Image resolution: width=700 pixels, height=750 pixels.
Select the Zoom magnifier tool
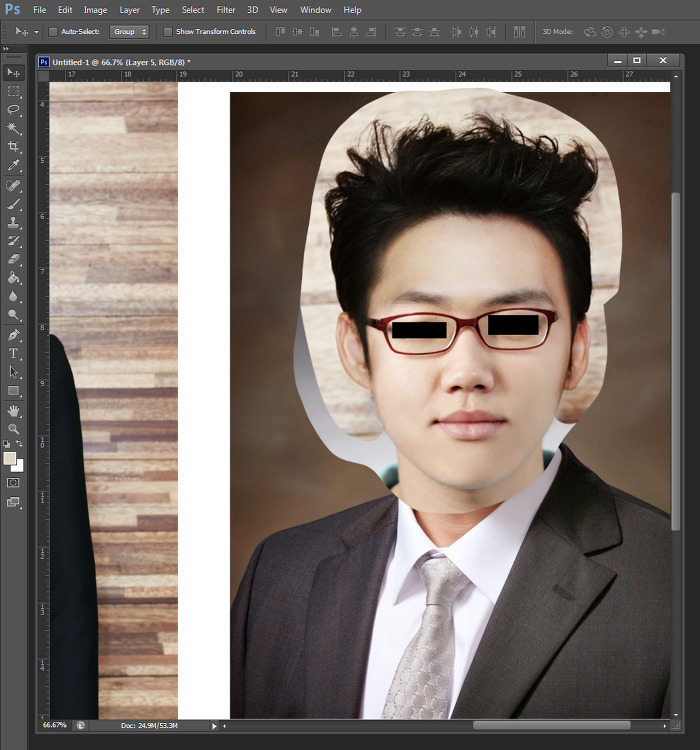[x=14, y=428]
